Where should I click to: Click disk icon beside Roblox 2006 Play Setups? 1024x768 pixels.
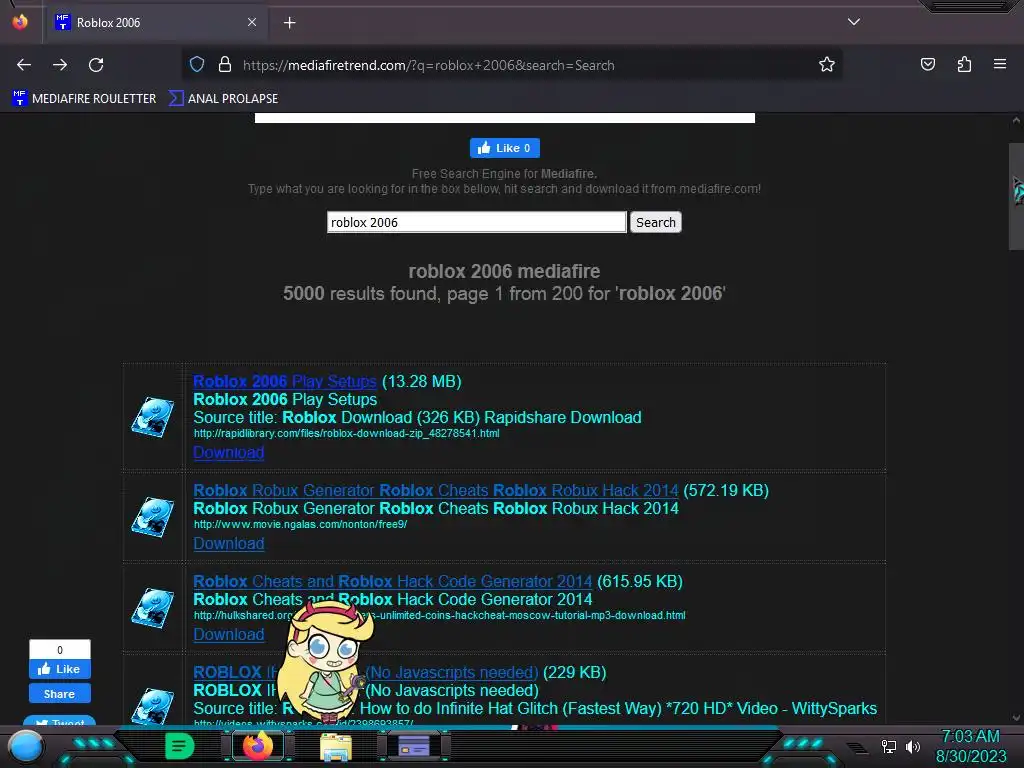[153, 417]
